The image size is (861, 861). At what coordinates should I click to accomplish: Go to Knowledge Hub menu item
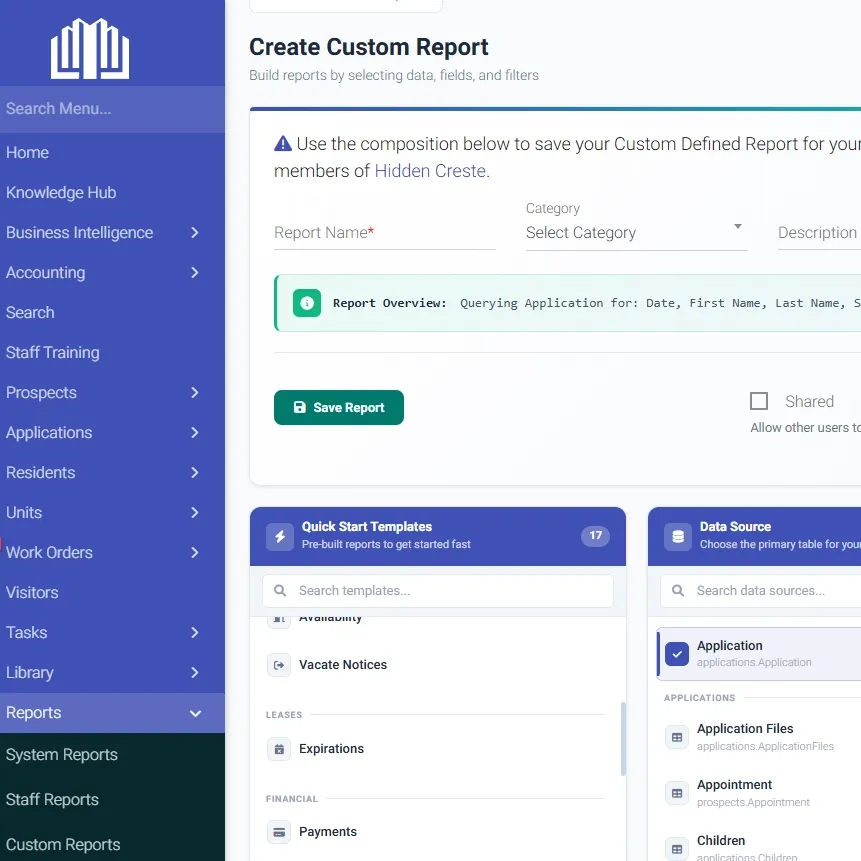pyautogui.click(x=61, y=193)
